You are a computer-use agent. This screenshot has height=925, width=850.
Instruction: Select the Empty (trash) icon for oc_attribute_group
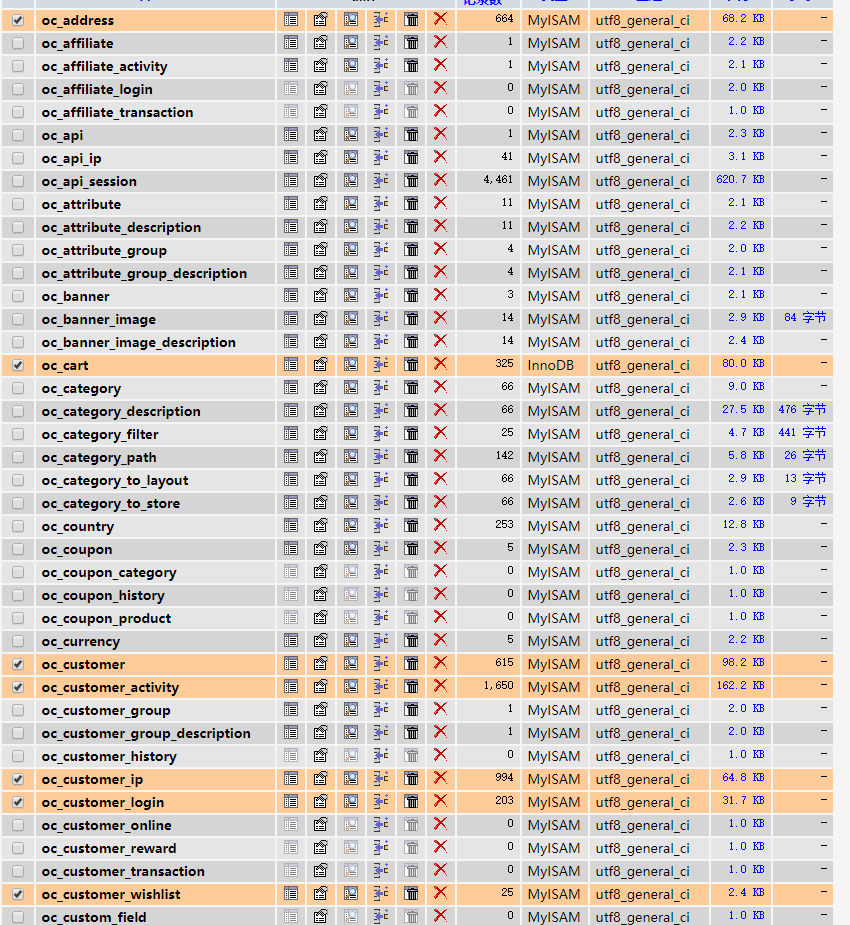(x=411, y=250)
